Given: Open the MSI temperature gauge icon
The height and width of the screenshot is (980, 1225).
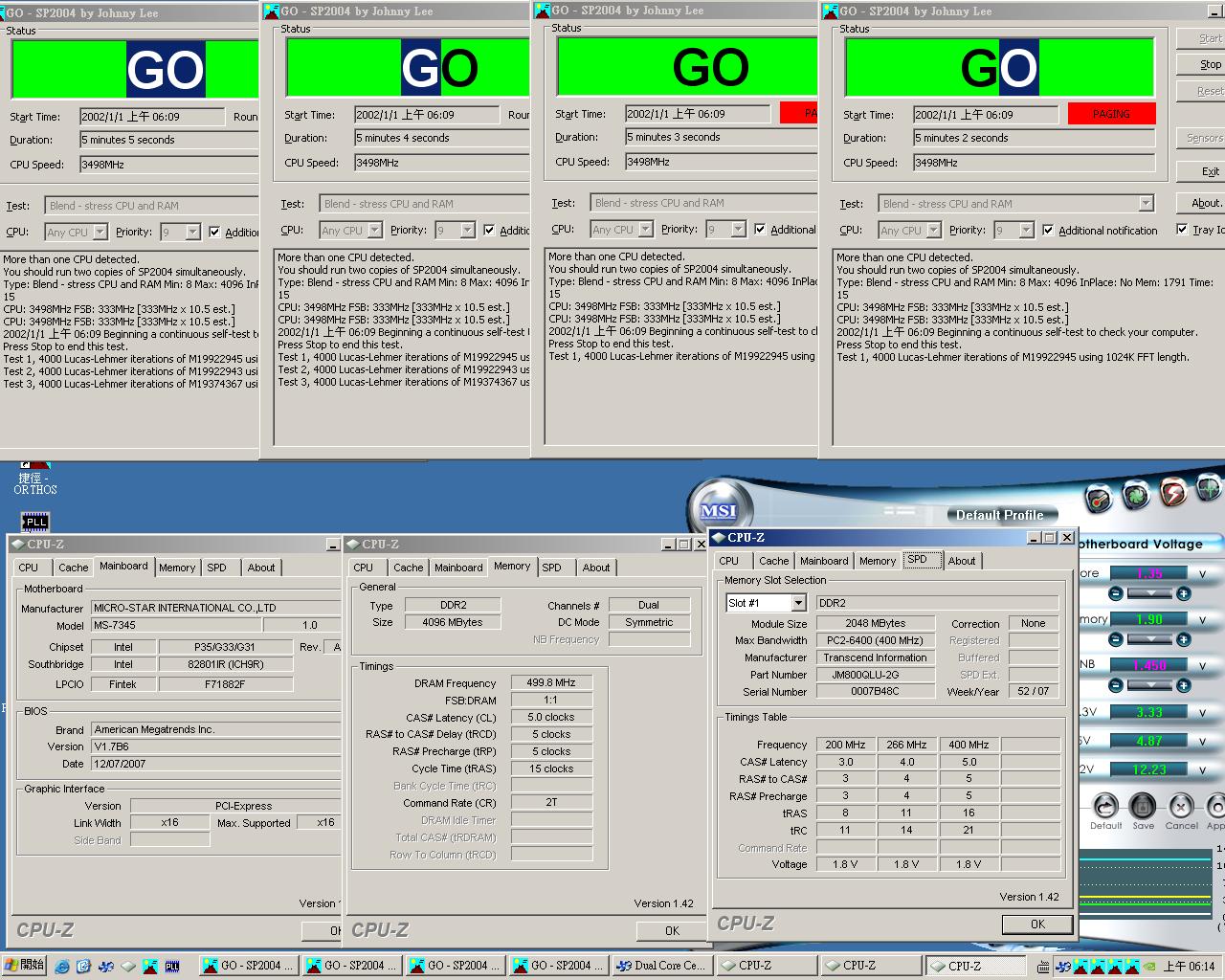Looking at the screenshot, I should click(1099, 498).
